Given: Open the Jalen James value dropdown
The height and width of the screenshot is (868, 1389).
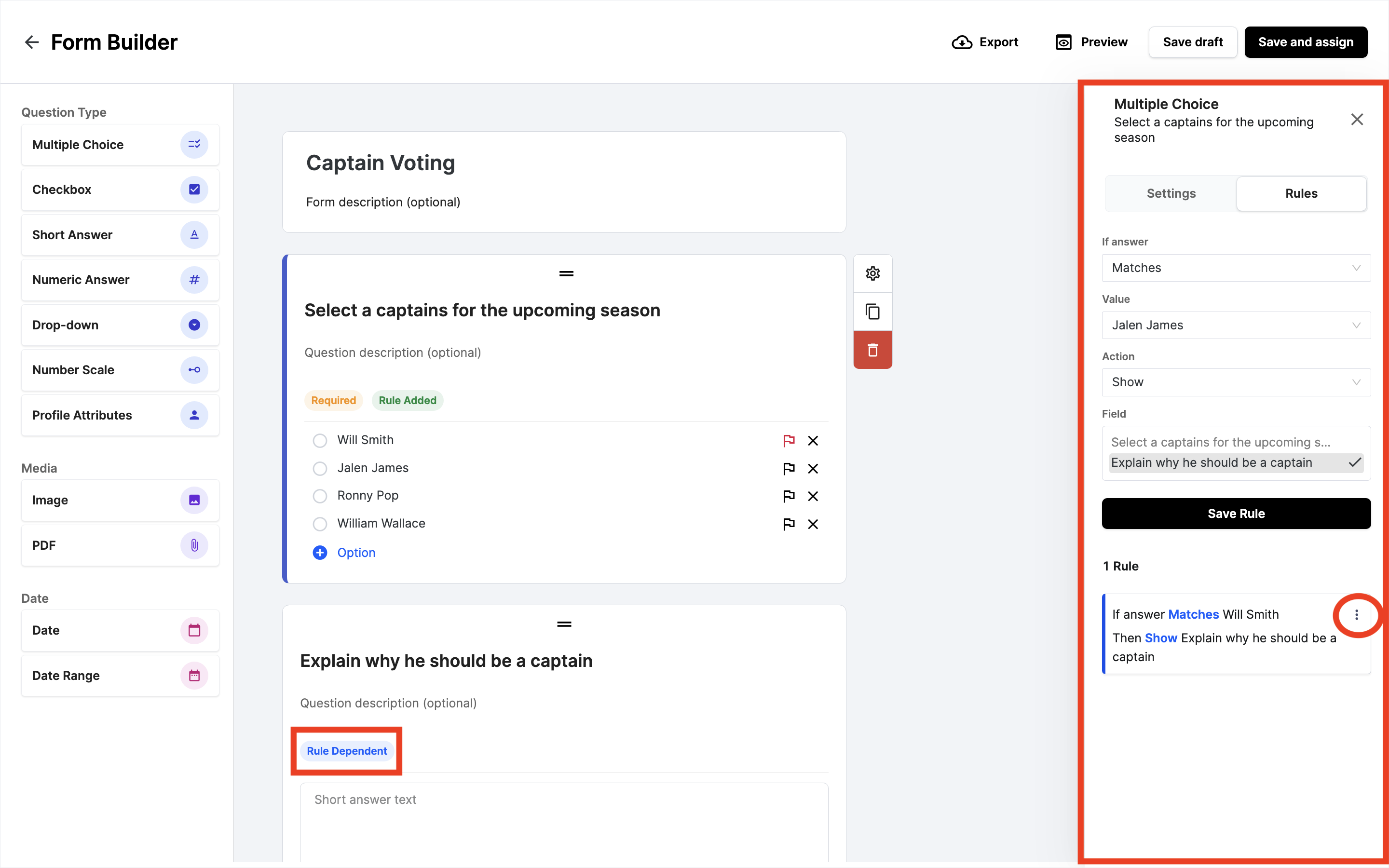Looking at the screenshot, I should (1236, 325).
